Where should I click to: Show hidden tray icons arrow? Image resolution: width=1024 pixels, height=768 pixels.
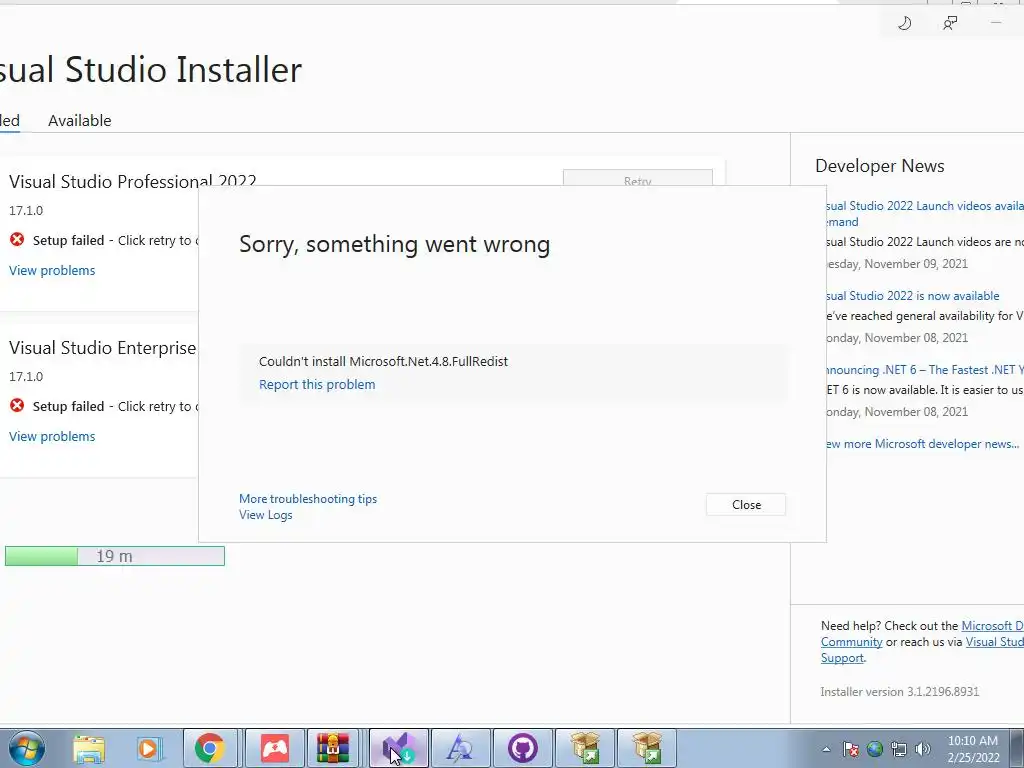(826, 749)
